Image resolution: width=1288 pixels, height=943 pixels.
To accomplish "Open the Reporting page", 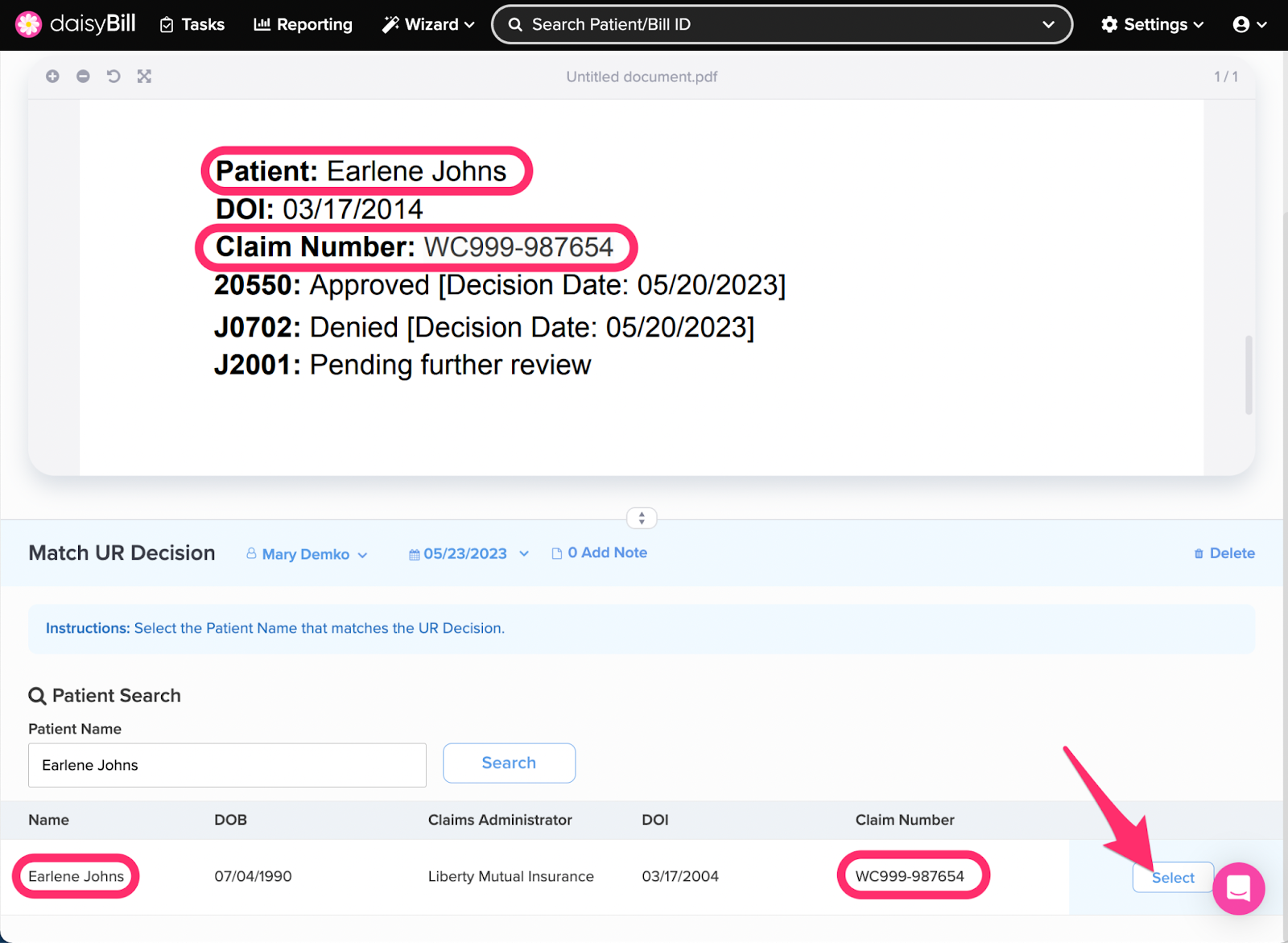I will [x=303, y=24].
